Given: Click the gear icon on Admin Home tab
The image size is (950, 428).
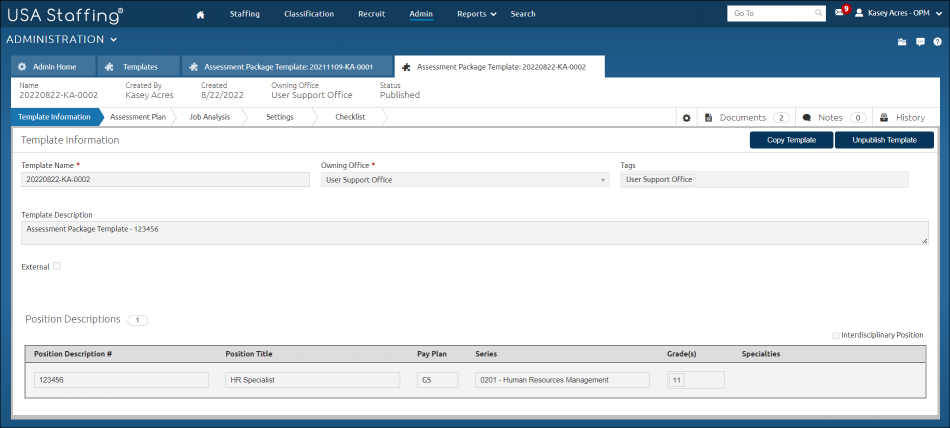Looking at the screenshot, I should click(22, 67).
